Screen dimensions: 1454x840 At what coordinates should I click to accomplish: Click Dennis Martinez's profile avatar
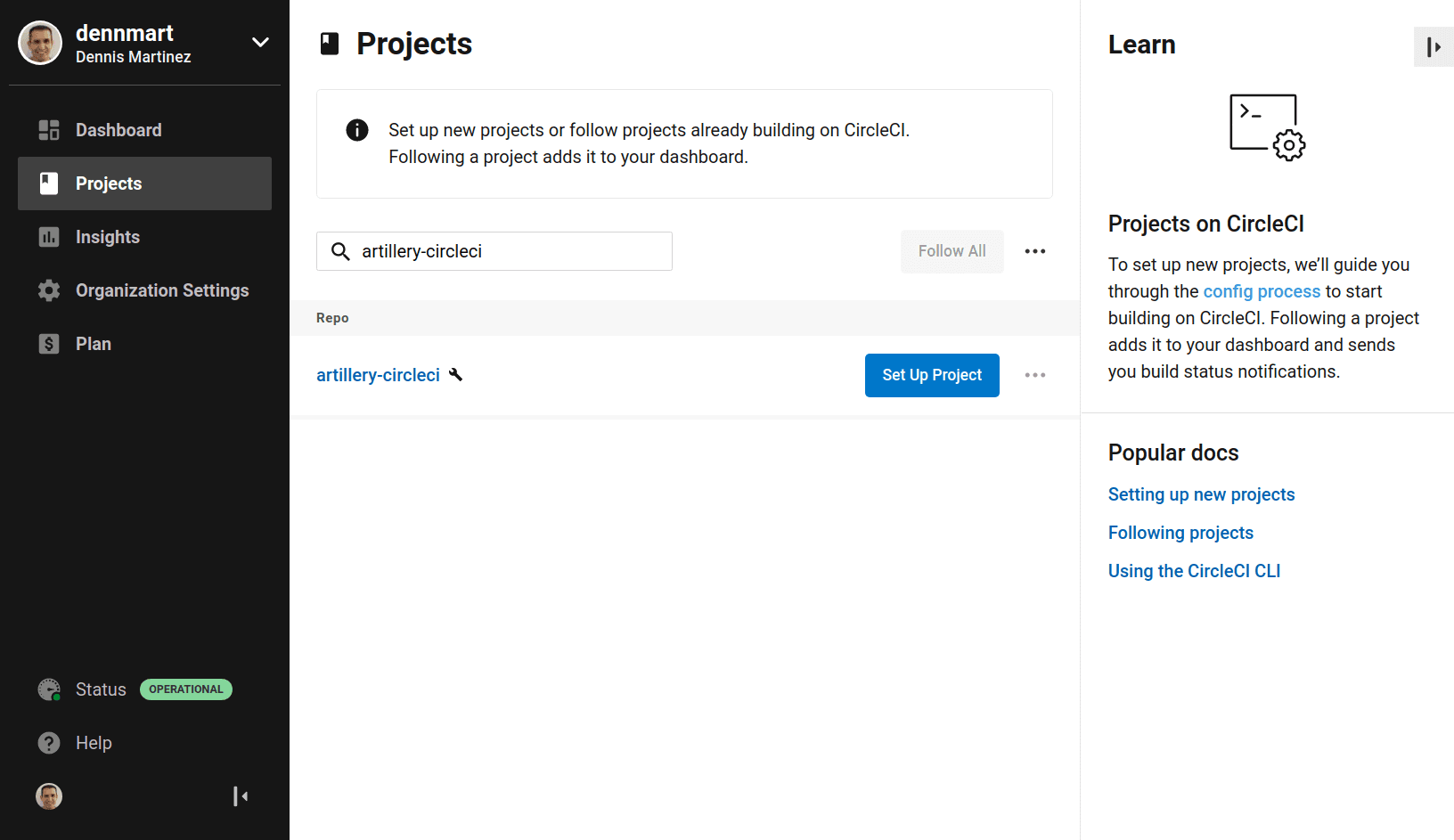pos(40,42)
